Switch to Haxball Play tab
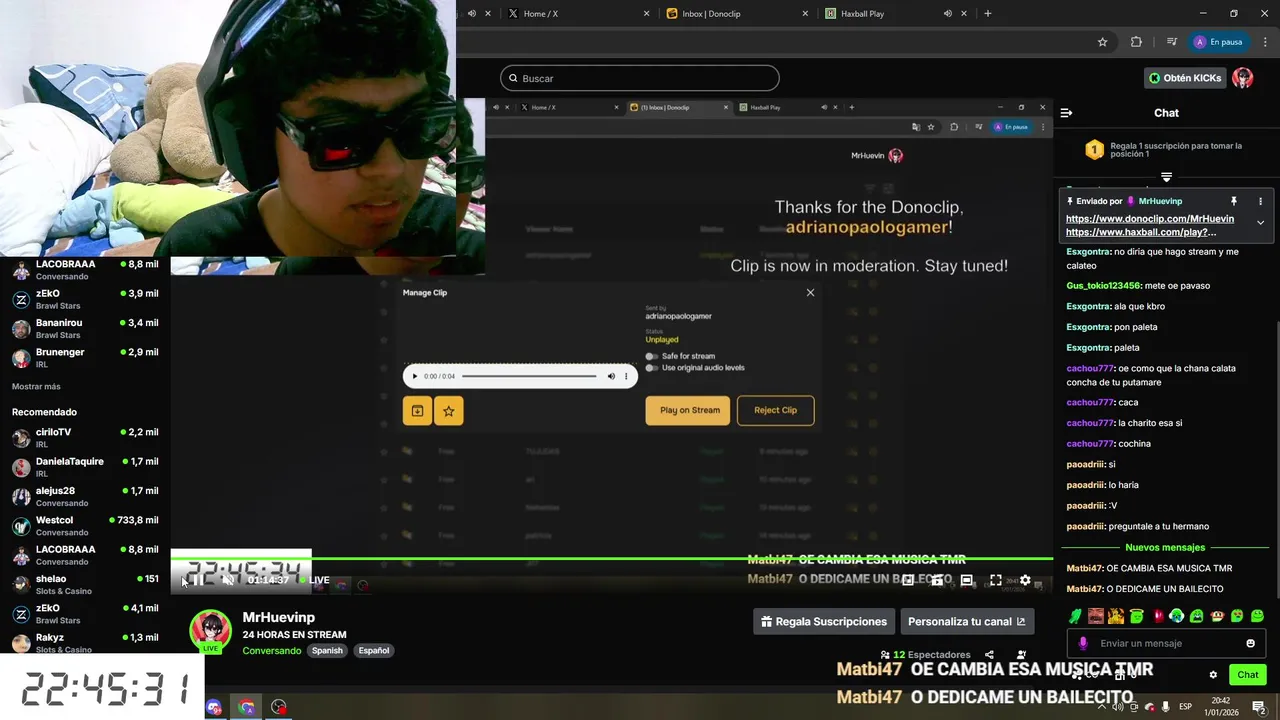This screenshot has height=720, width=1280. click(895, 14)
